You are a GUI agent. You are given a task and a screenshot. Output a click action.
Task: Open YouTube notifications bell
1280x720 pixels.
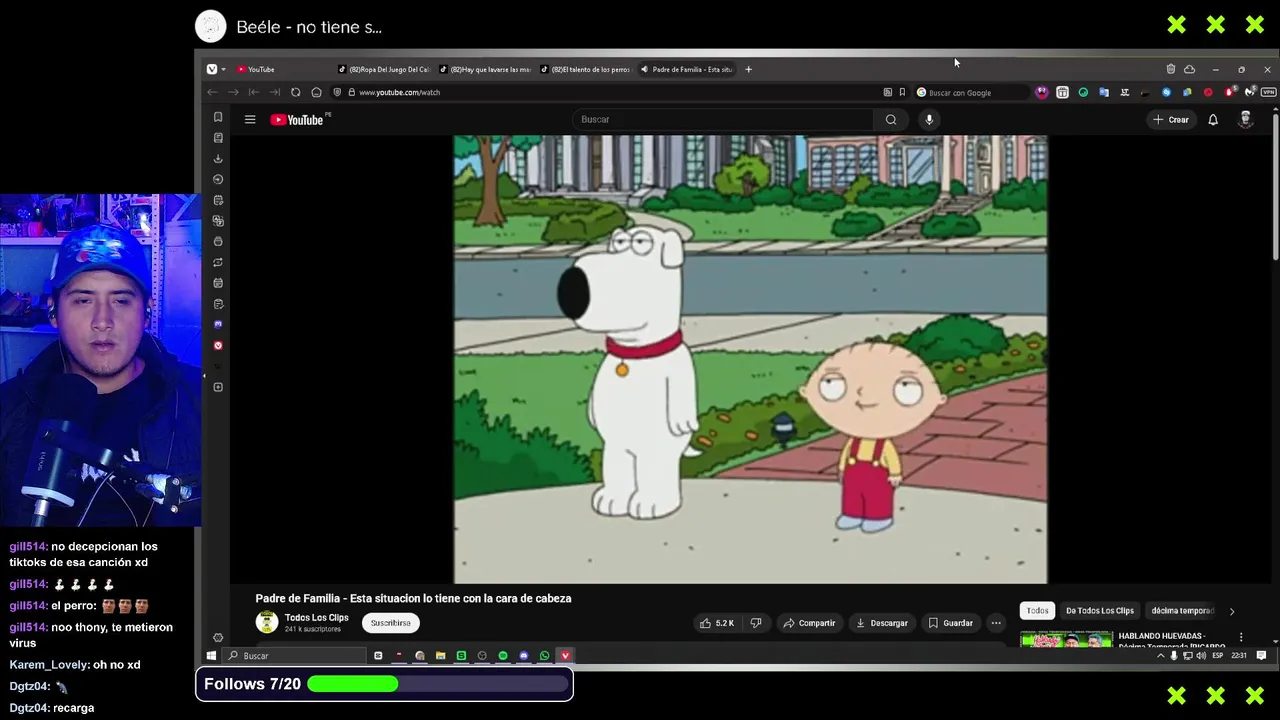pos(1213,119)
